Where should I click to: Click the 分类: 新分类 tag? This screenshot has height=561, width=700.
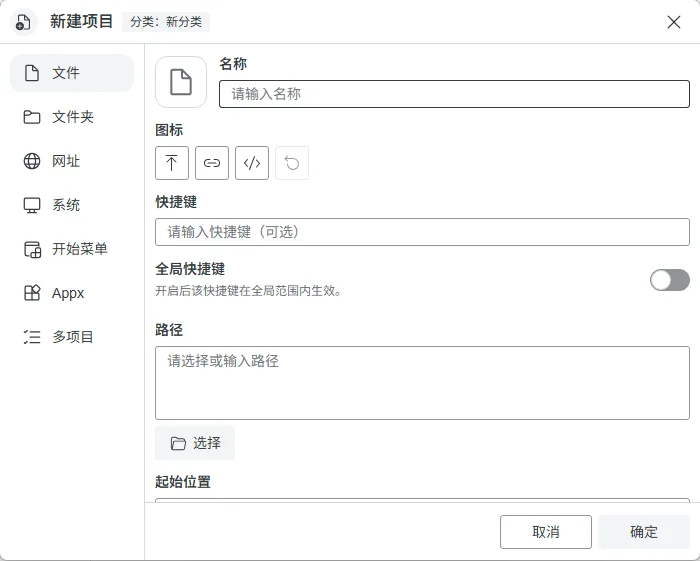tap(166, 22)
